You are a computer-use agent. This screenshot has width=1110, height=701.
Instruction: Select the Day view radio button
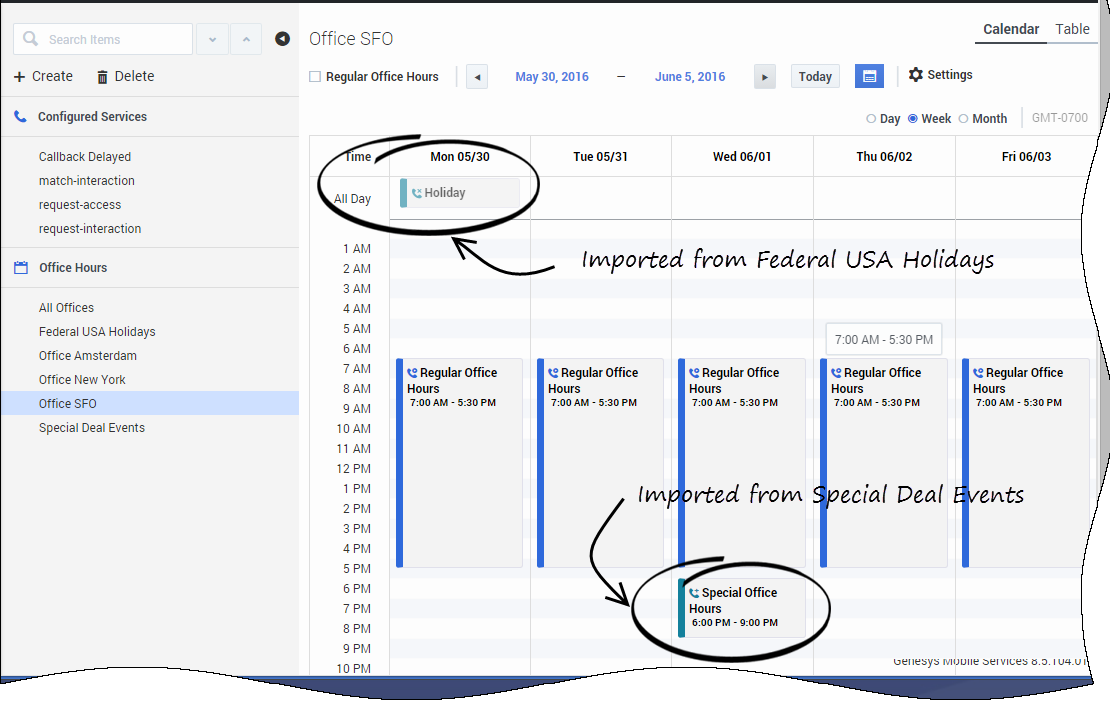(x=871, y=119)
